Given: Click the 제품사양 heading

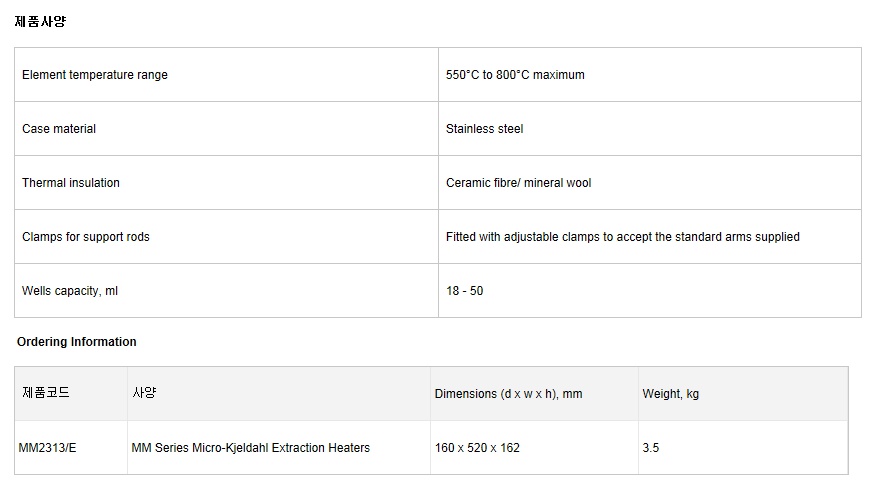Looking at the screenshot, I should [x=40, y=21].
